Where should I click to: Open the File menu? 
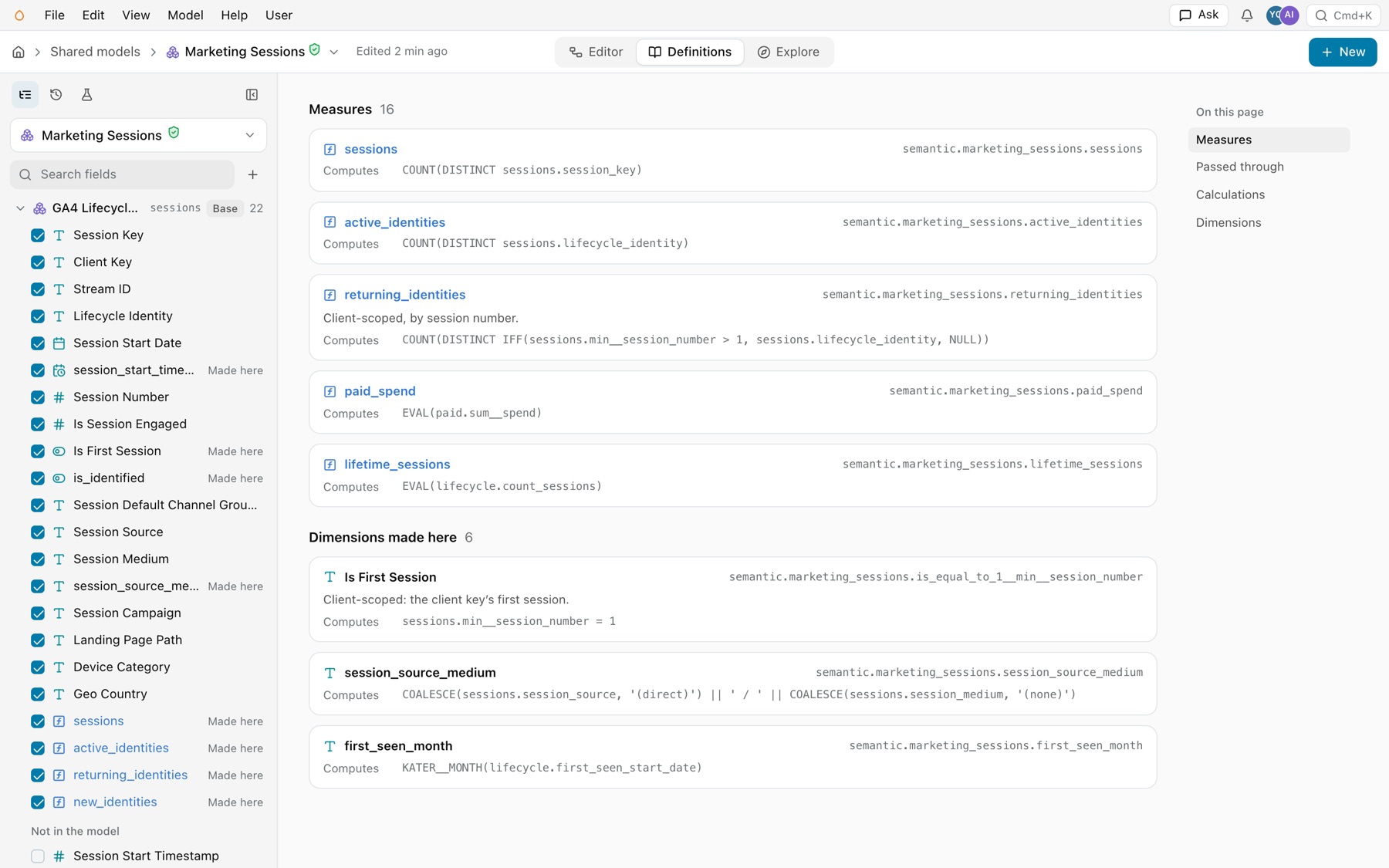click(x=55, y=15)
